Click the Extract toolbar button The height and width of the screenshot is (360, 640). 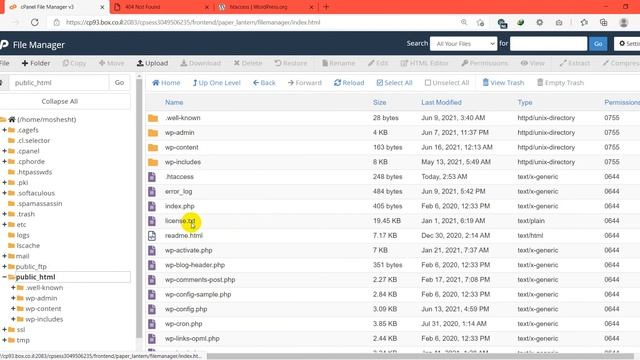pyautogui.click(x=575, y=63)
